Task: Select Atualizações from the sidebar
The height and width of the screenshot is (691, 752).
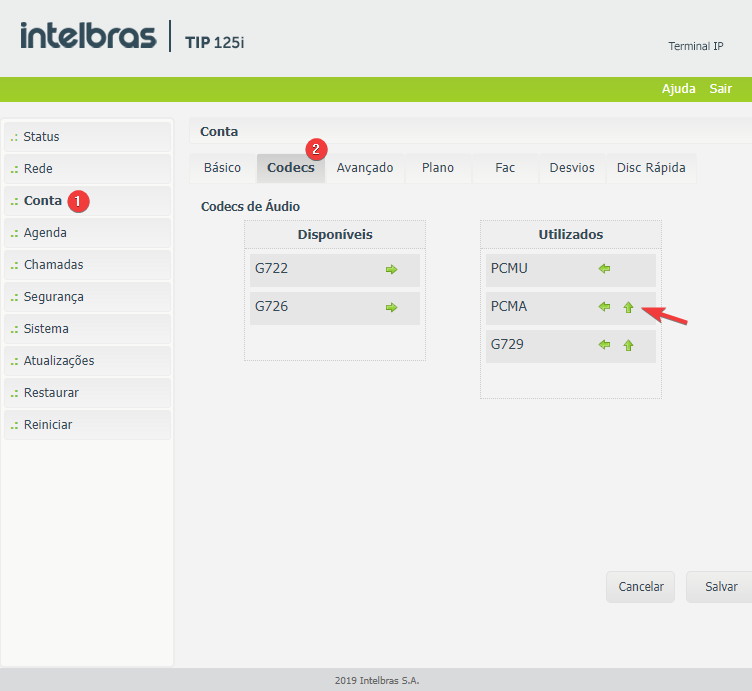Action: click(59, 361)
